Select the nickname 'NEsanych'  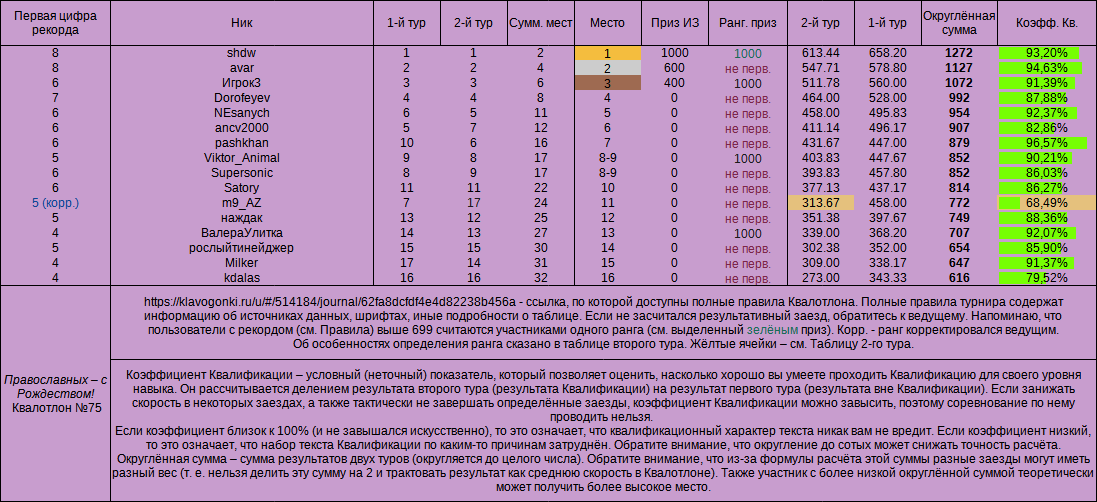tap(242, 113)
